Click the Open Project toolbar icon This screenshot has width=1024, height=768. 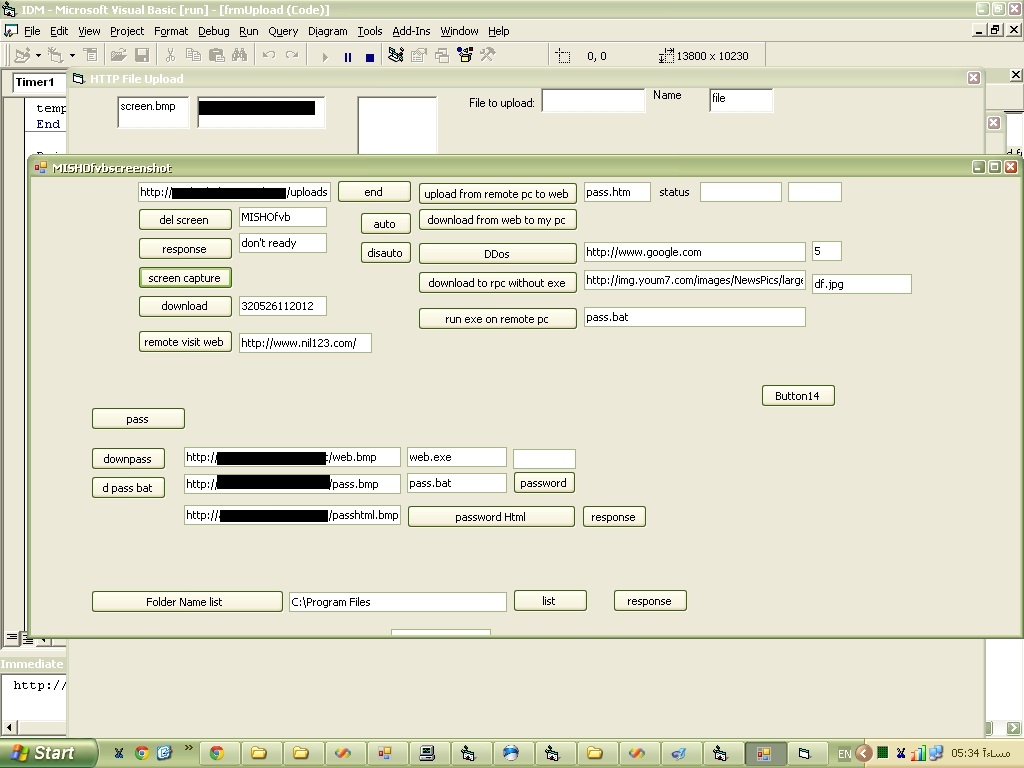118,56
